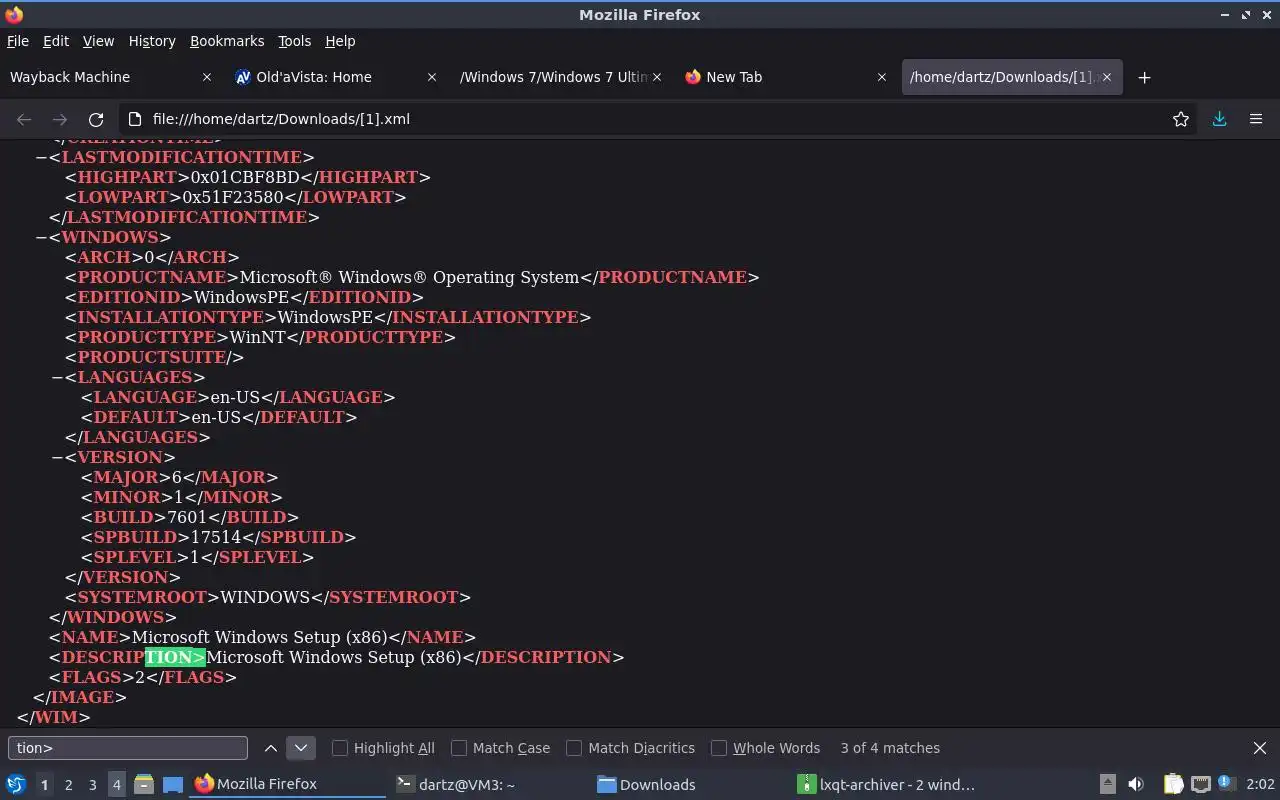Open the Tools menu
The image size is (1280, 800).
pyautogui.click(x=294, y=41)
